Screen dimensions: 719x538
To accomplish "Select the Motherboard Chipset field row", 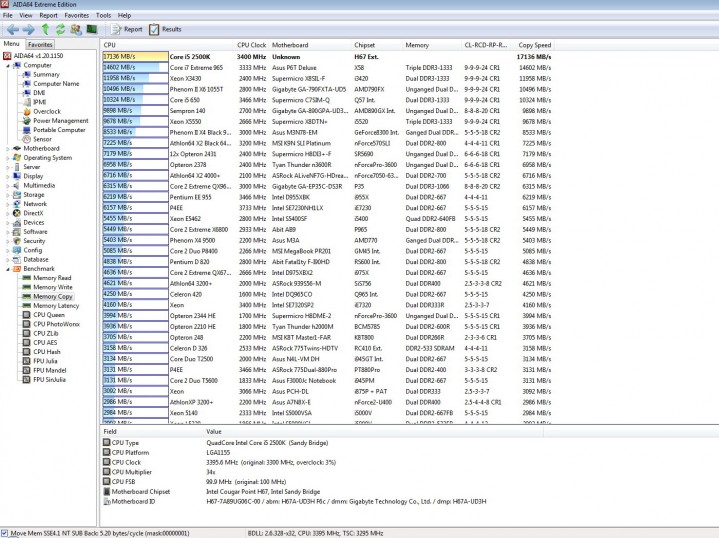I will 321,492.
